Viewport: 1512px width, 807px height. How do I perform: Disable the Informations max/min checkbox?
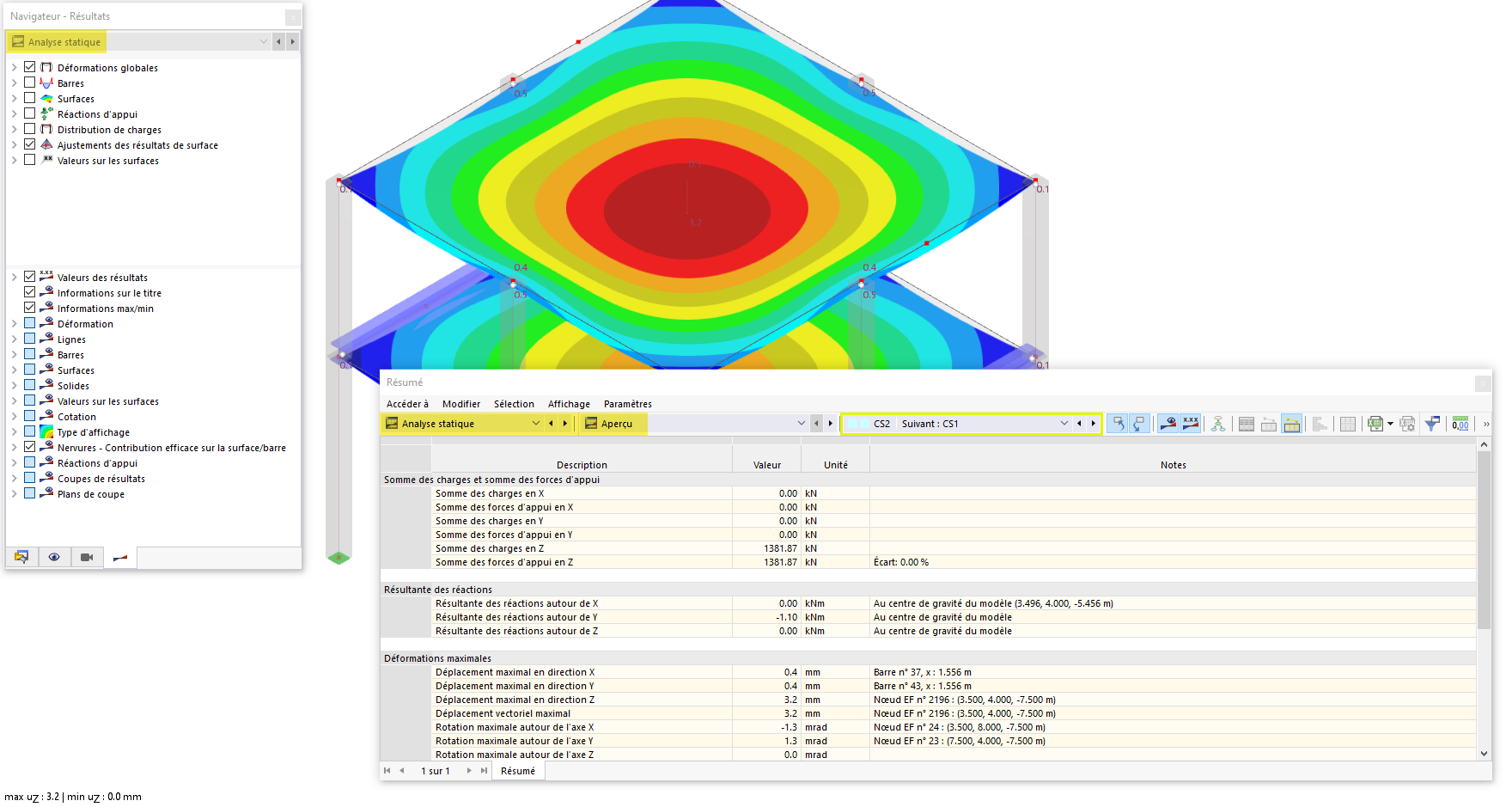click(x=28, y=307)
